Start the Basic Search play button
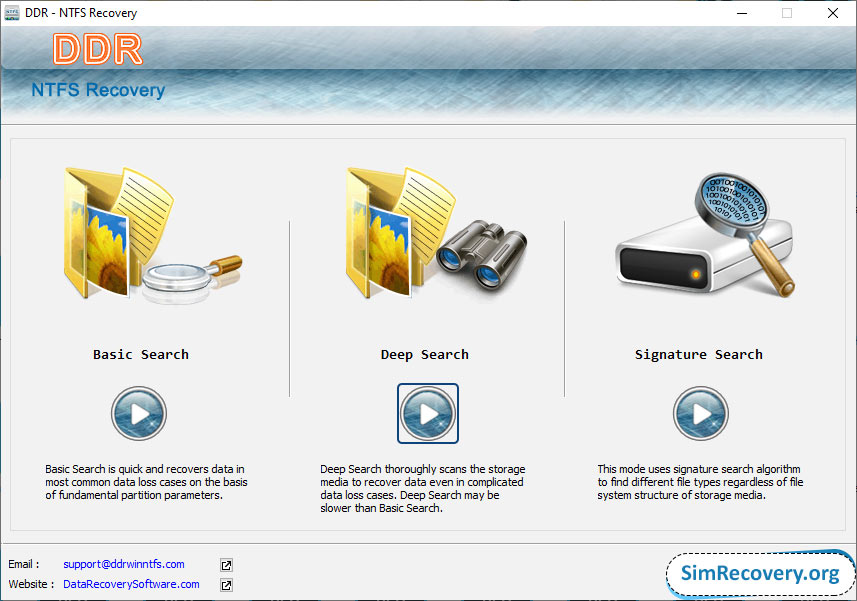The width and height of the screenshot is (857, 601). [138, 413]
